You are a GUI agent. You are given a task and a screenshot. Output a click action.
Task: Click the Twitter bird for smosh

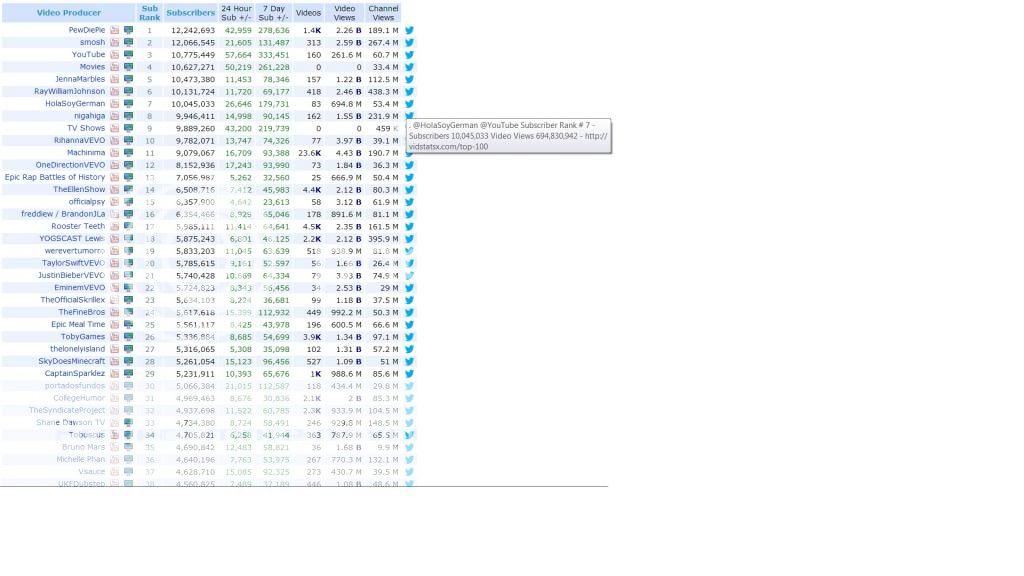click(409, 42)
